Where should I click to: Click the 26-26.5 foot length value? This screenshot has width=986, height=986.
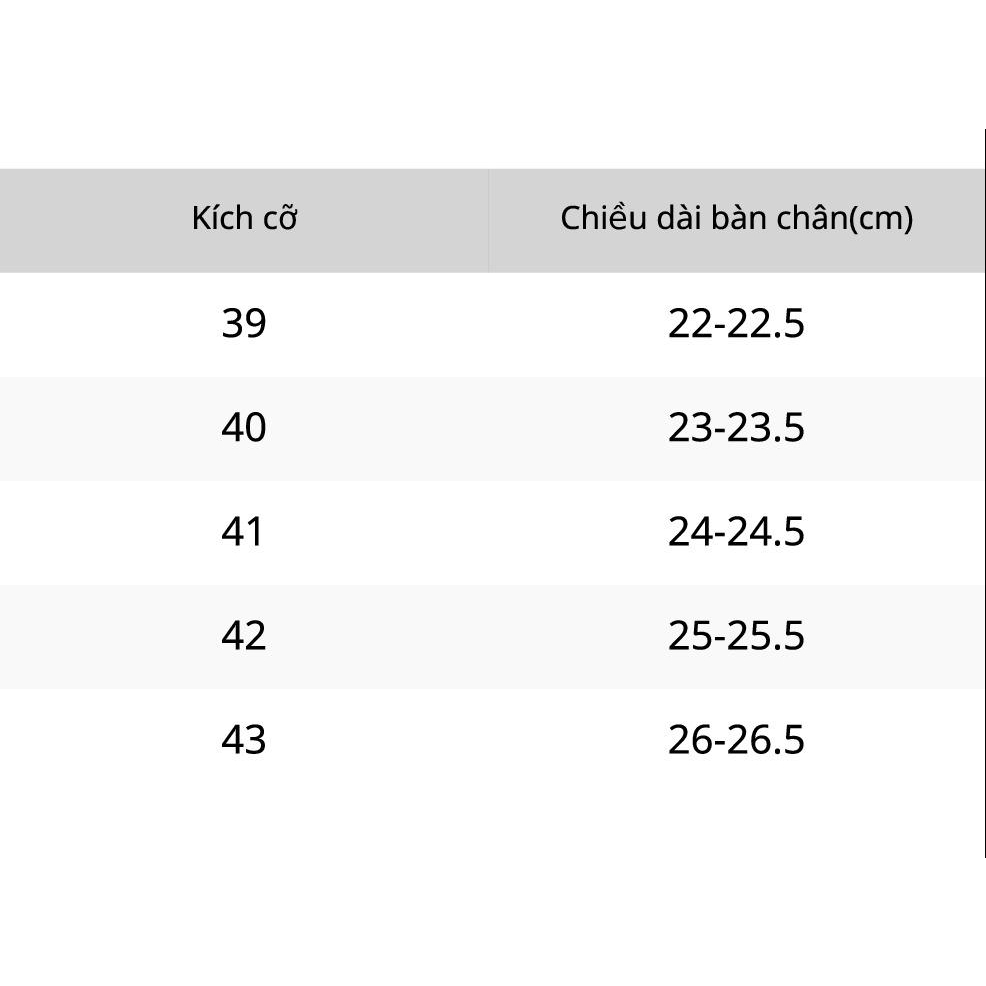[x=736, y=740]
